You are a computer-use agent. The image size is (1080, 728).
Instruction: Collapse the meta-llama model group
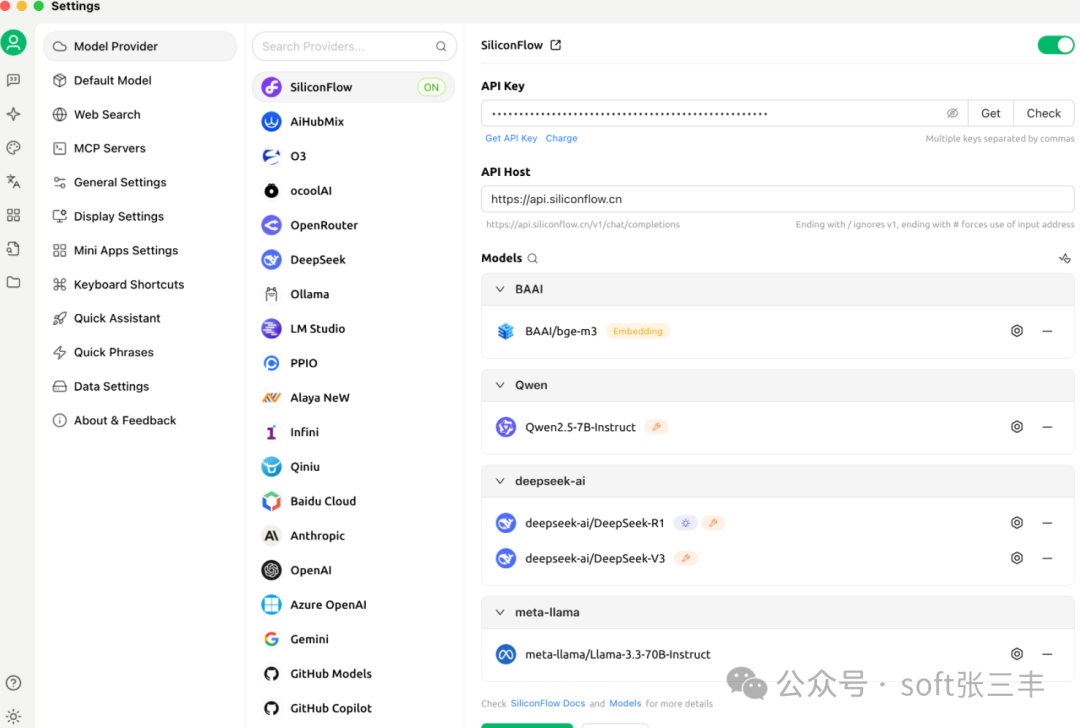point(499,612)
